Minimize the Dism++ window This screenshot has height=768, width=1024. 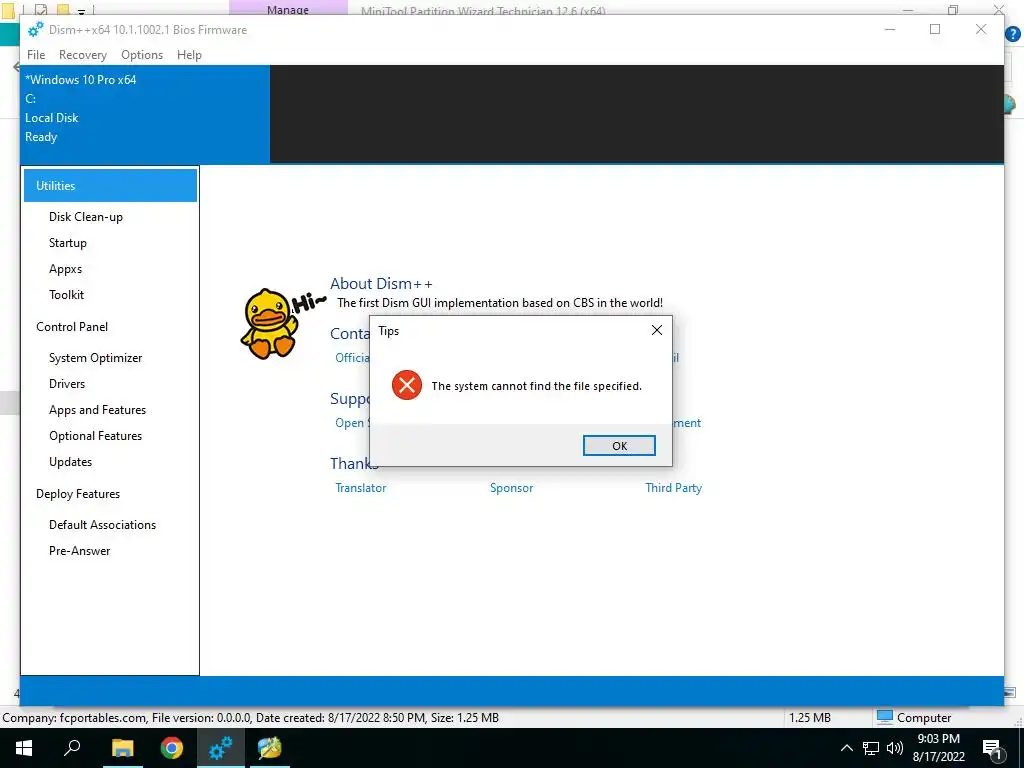pyautogui.click(x=889, y=29)
